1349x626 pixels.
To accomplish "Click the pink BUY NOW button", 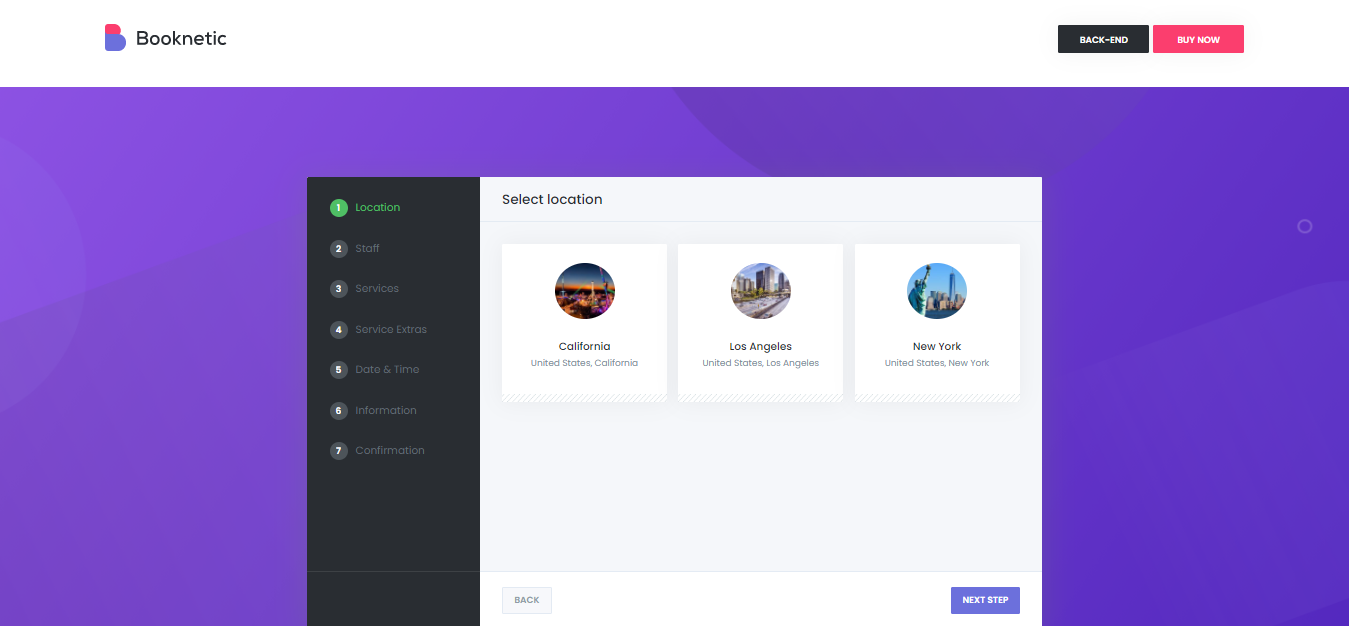I will coord(1198,39).
